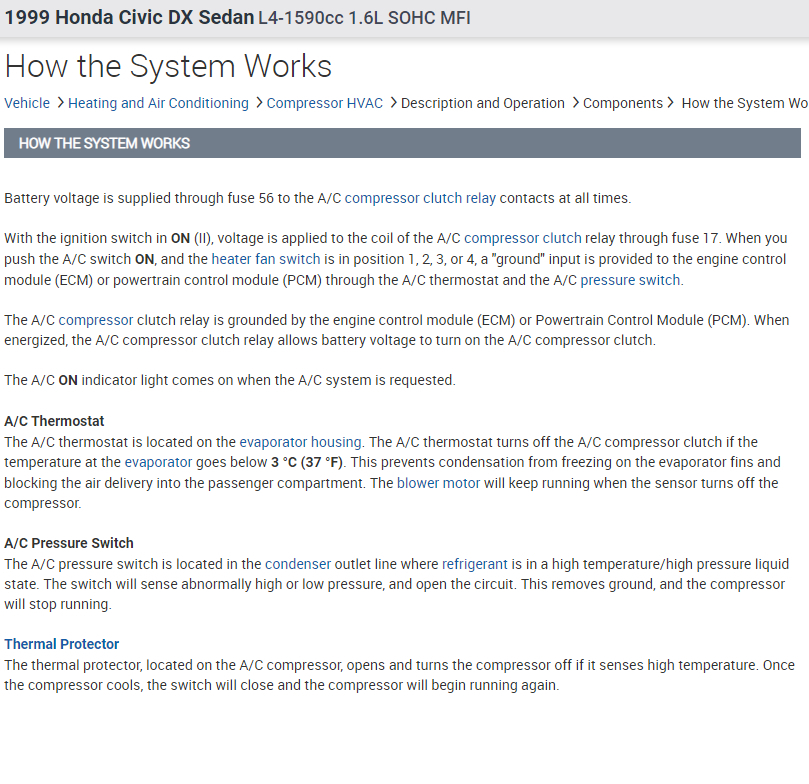Click L4-1590cc 1.6L SOHC MFI engine text
809x784 pixels.
[364, 18]
